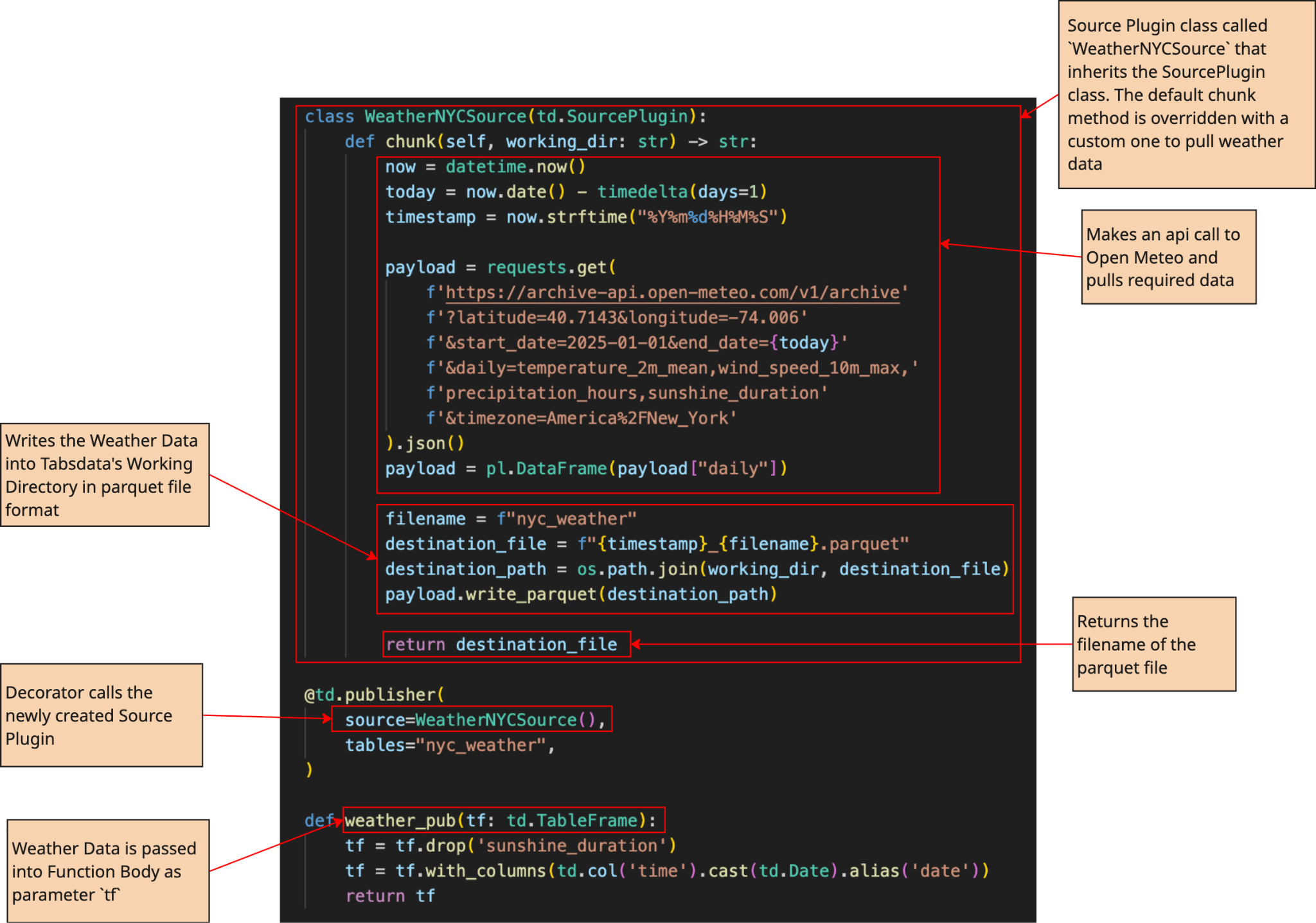Click the '@td.publisher(' decorator line

[374, 694]
